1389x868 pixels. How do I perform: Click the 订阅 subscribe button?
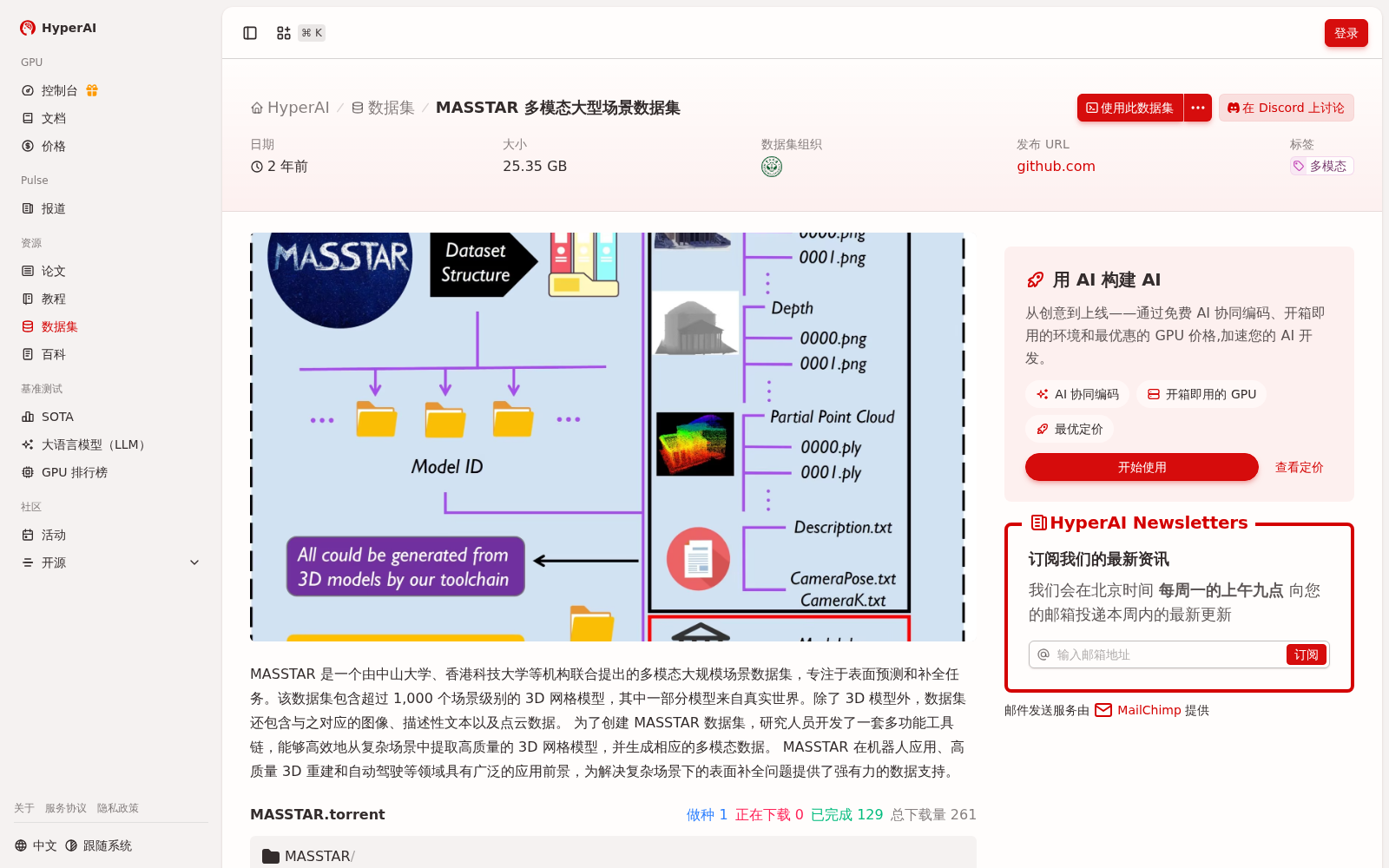(1306, 654)
